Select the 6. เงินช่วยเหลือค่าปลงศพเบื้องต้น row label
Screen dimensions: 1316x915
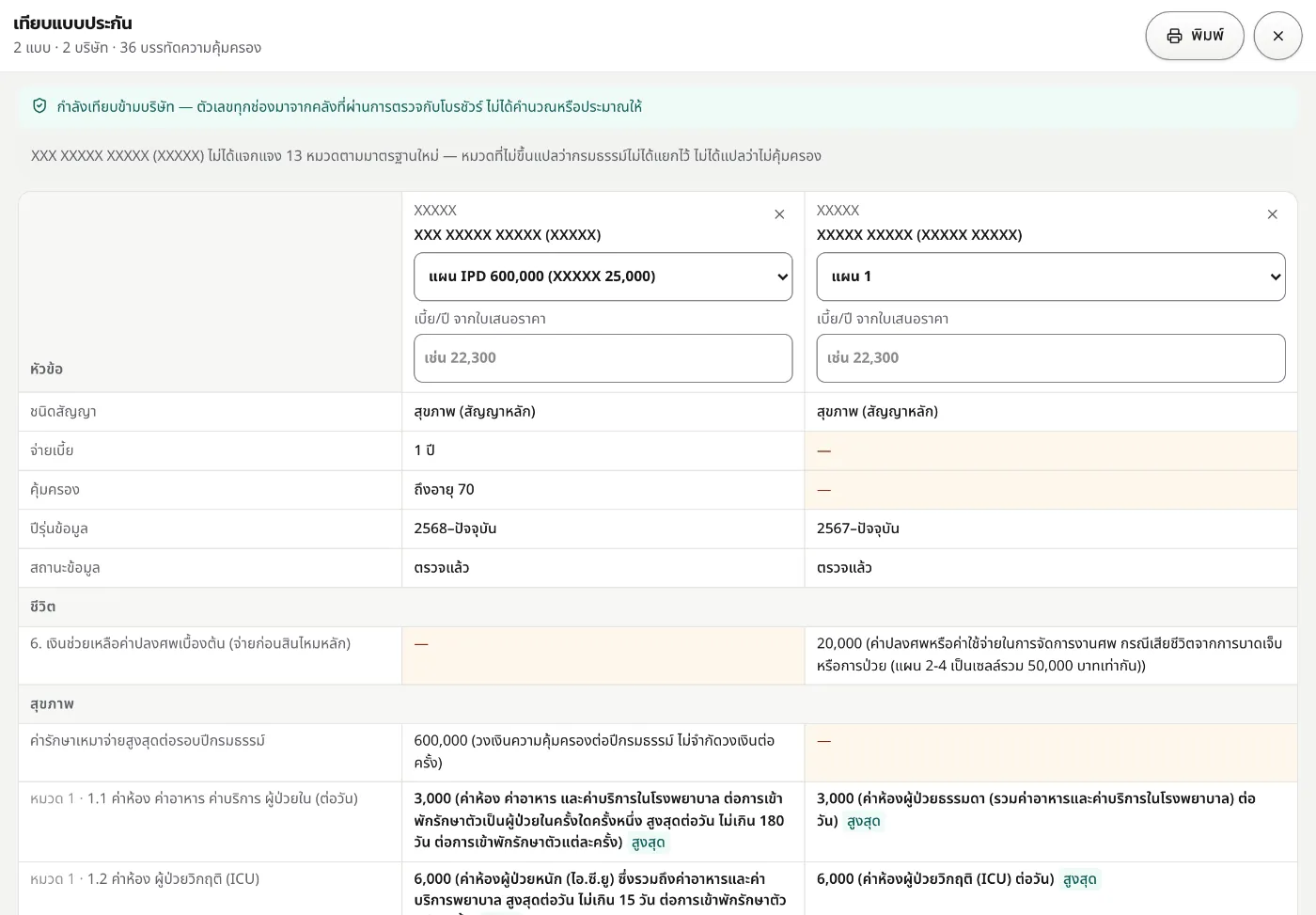190,644
